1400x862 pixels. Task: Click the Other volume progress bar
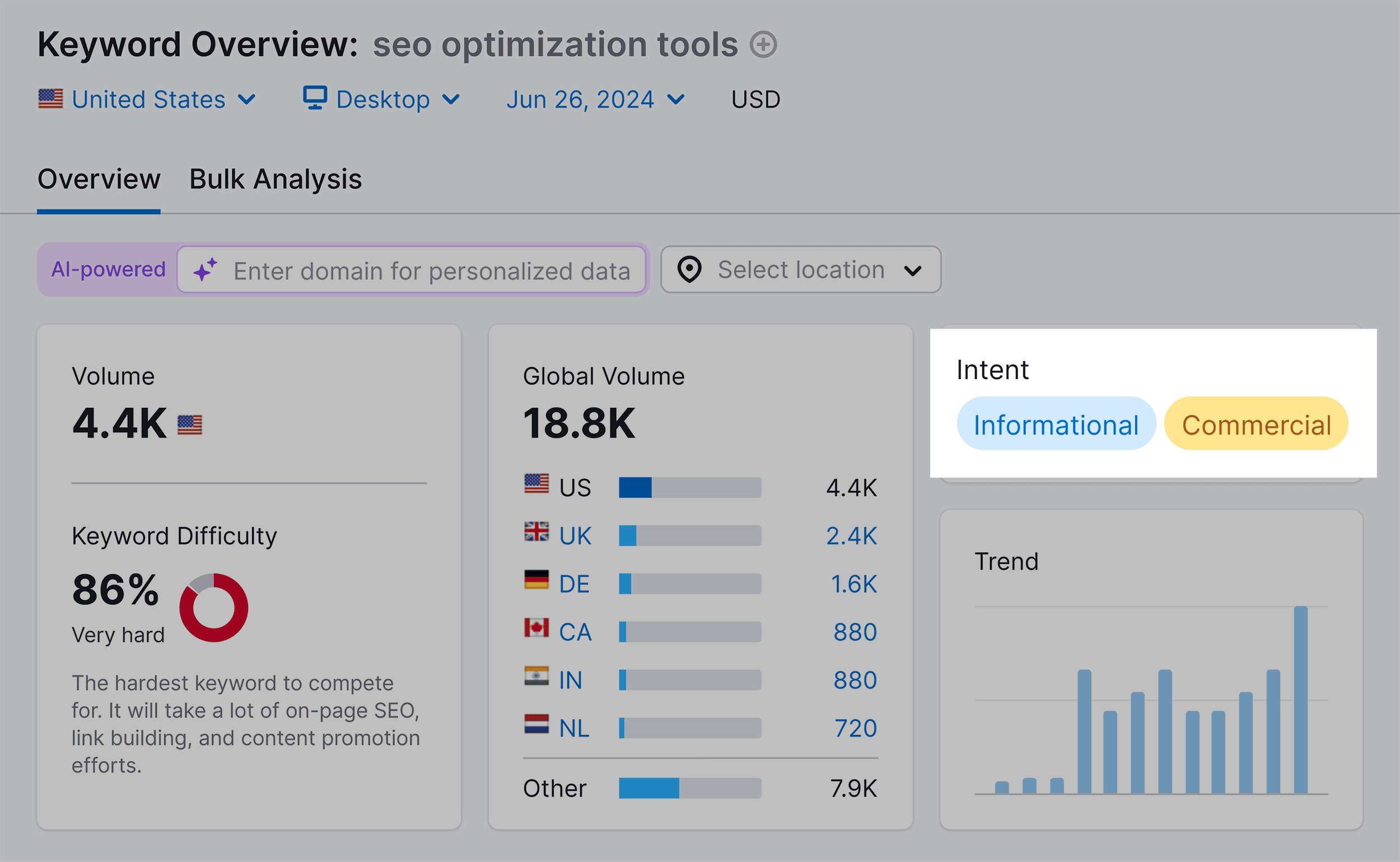click(690, 789)
